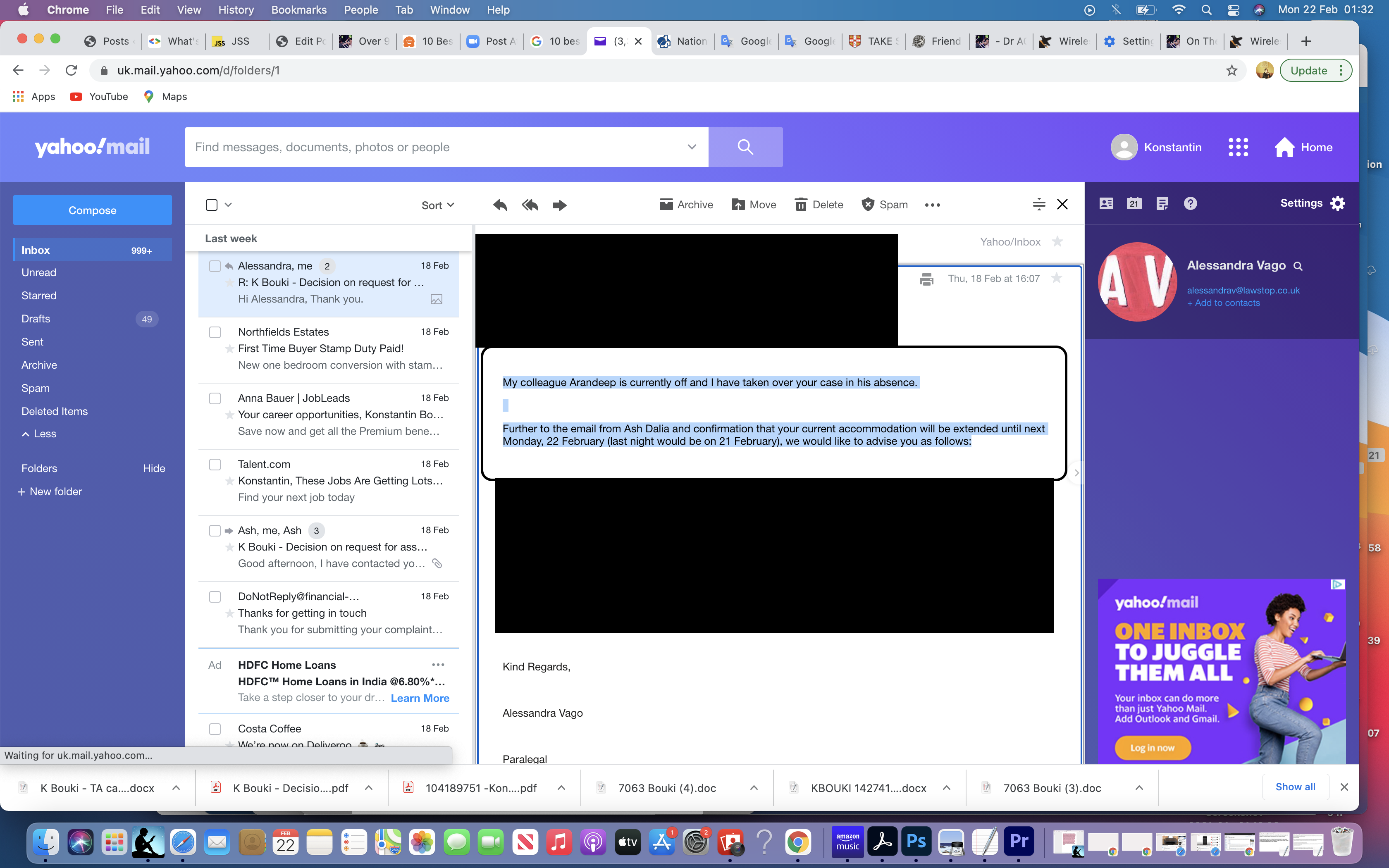
Task: Check the Costa Coffee email checkbox
Action: [215, 729]
